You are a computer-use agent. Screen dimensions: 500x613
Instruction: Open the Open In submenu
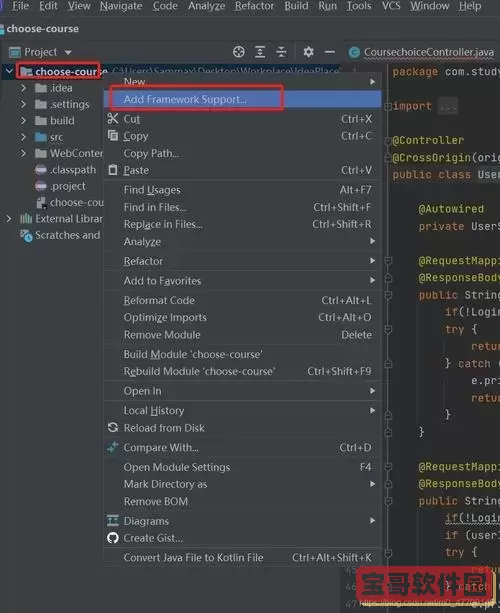point(242,391)
